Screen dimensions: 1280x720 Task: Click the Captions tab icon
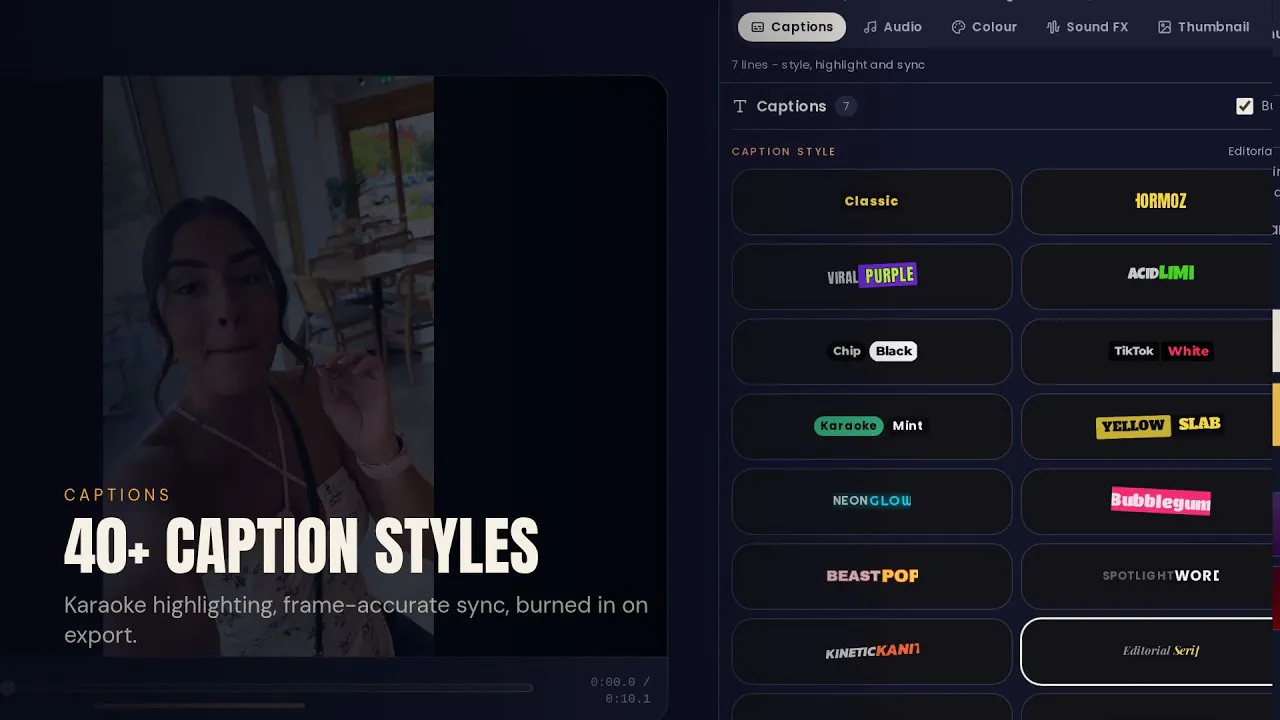(x=758, y=27)
